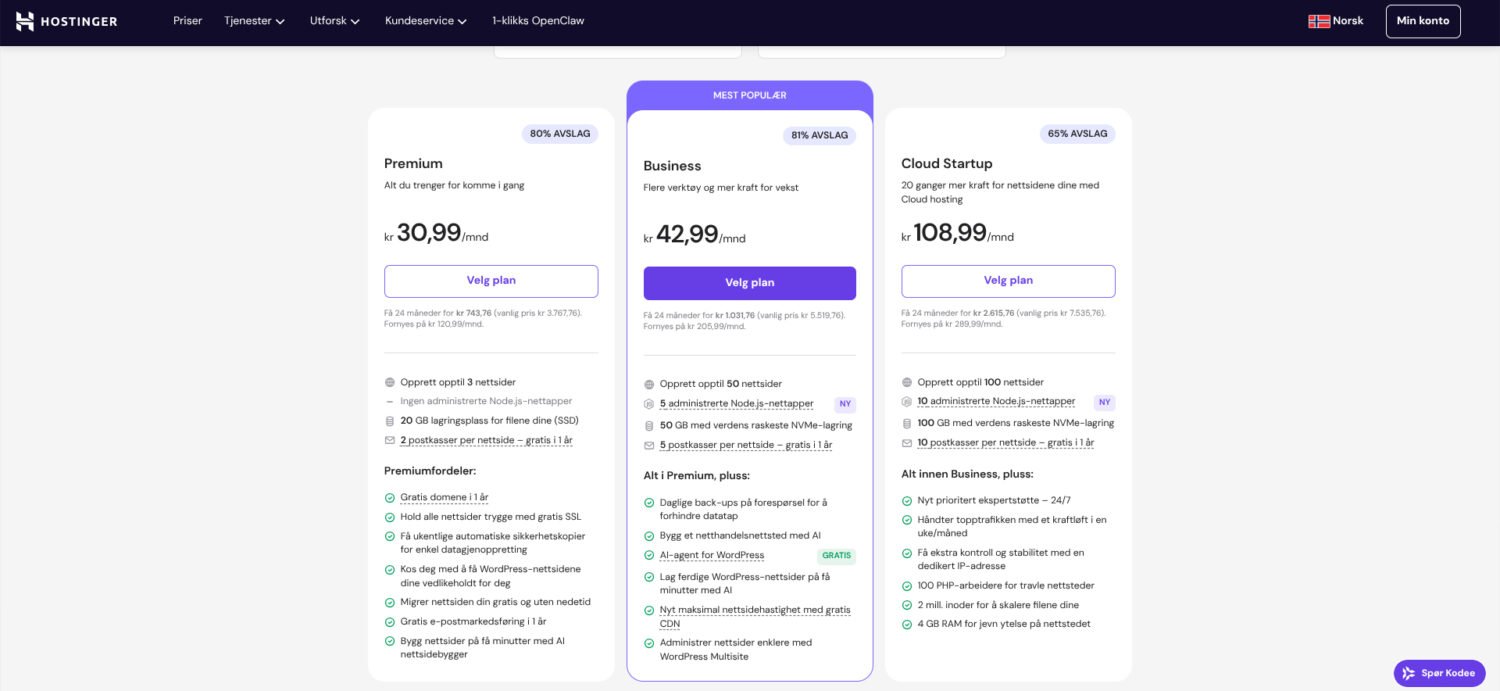Open the Priser menu item
Image resolution: width=1500 pixels, height=691 pixels.
click(x=187, y=21)
